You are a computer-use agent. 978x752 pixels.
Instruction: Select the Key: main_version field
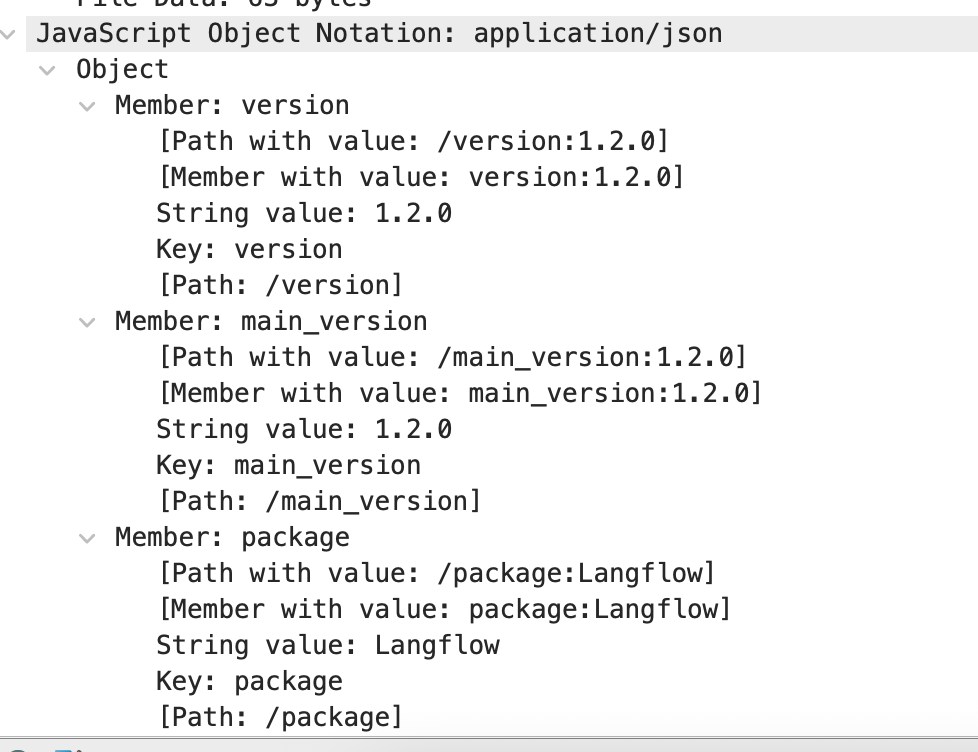(x=288, y=465)
